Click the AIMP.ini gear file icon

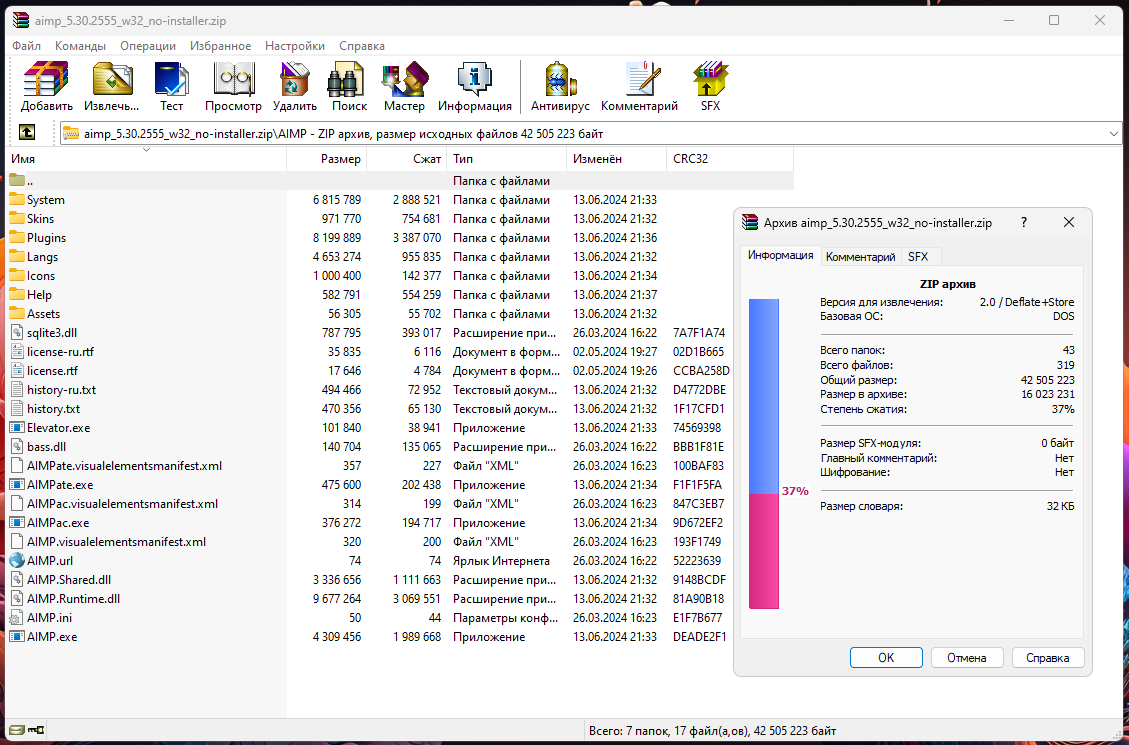click(17, 618)
